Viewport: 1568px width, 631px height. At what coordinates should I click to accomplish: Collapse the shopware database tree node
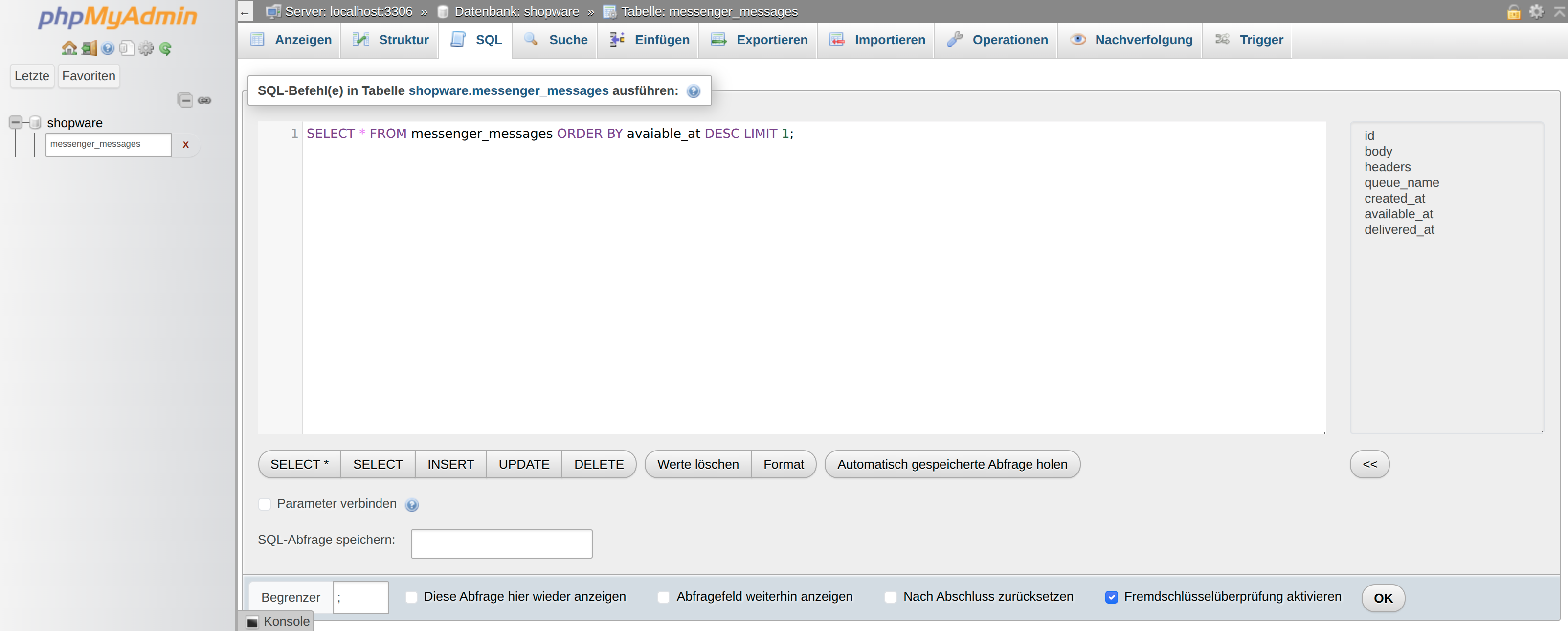click(16, 122)
